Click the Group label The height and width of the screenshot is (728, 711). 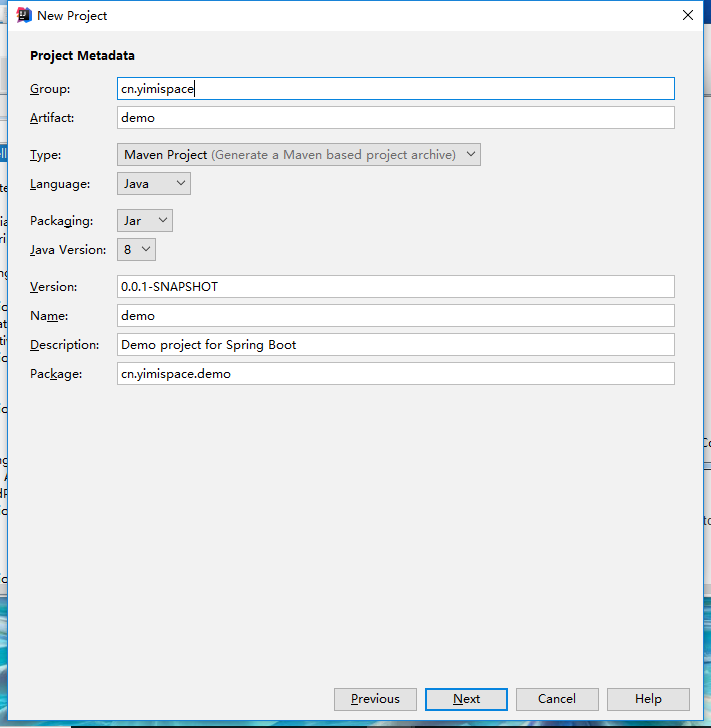point(50,89)
